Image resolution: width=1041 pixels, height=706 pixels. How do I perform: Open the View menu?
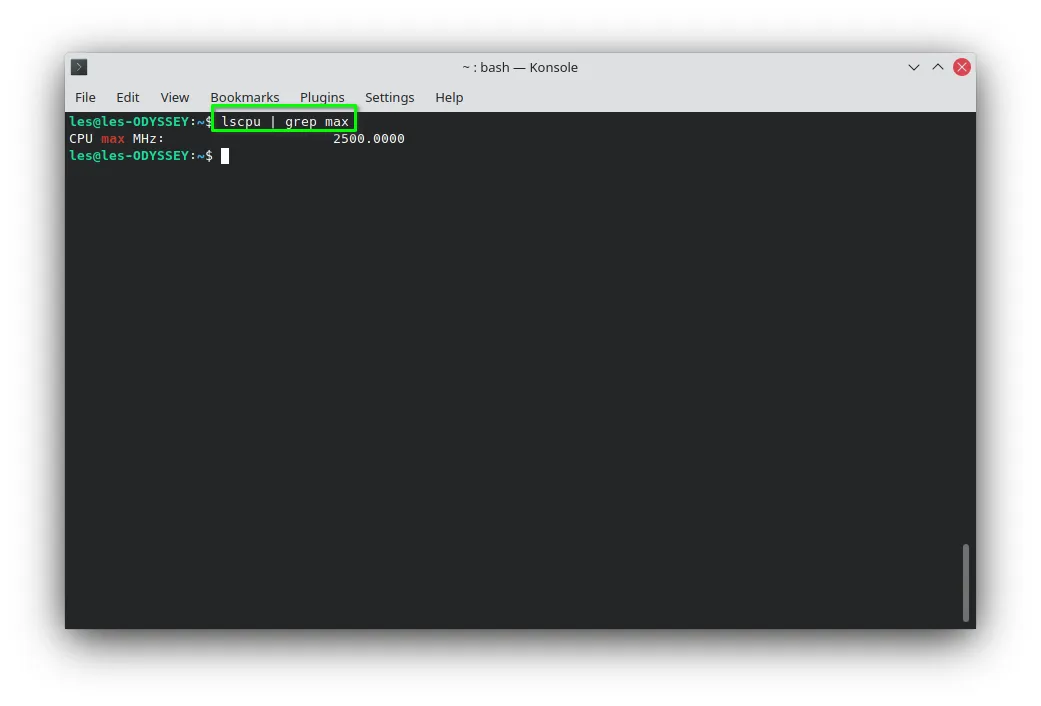175,98
